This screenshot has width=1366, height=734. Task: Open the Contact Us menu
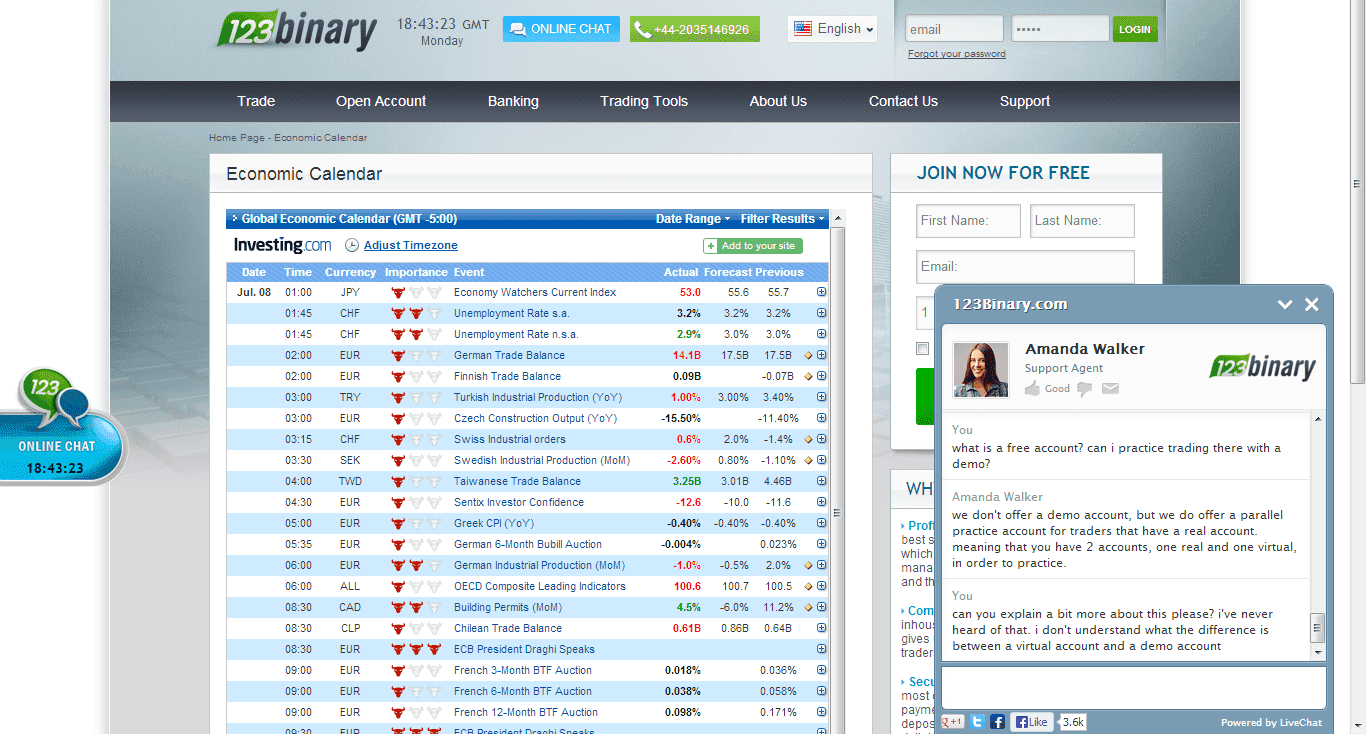pos(903,101)
